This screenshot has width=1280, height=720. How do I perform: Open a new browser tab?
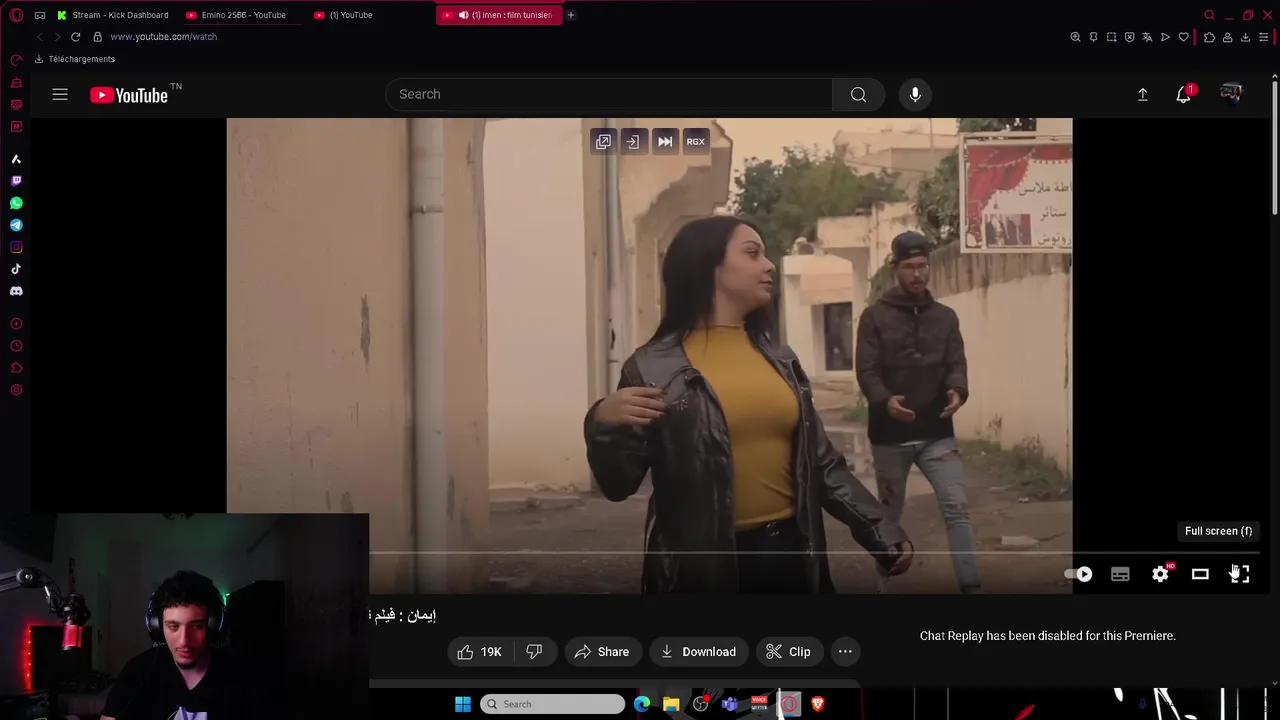571,15
